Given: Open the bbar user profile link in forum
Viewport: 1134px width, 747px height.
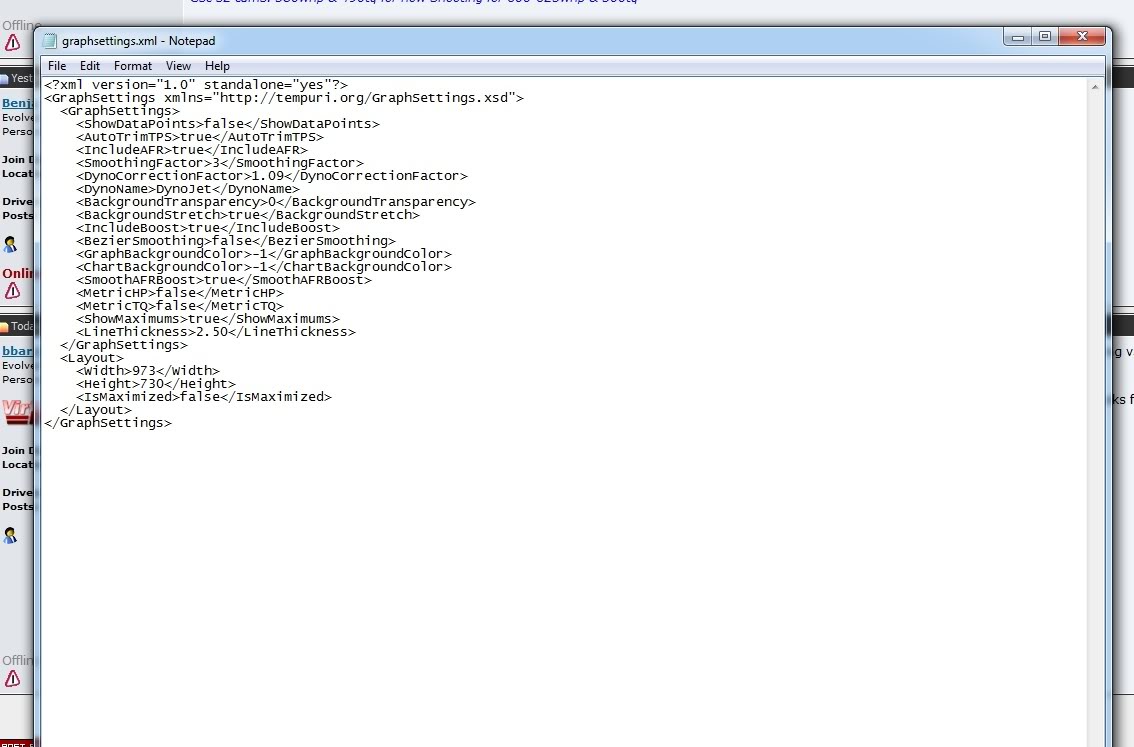Looking at the screenshot, I should pyautogui.click(x=17, y=351).
